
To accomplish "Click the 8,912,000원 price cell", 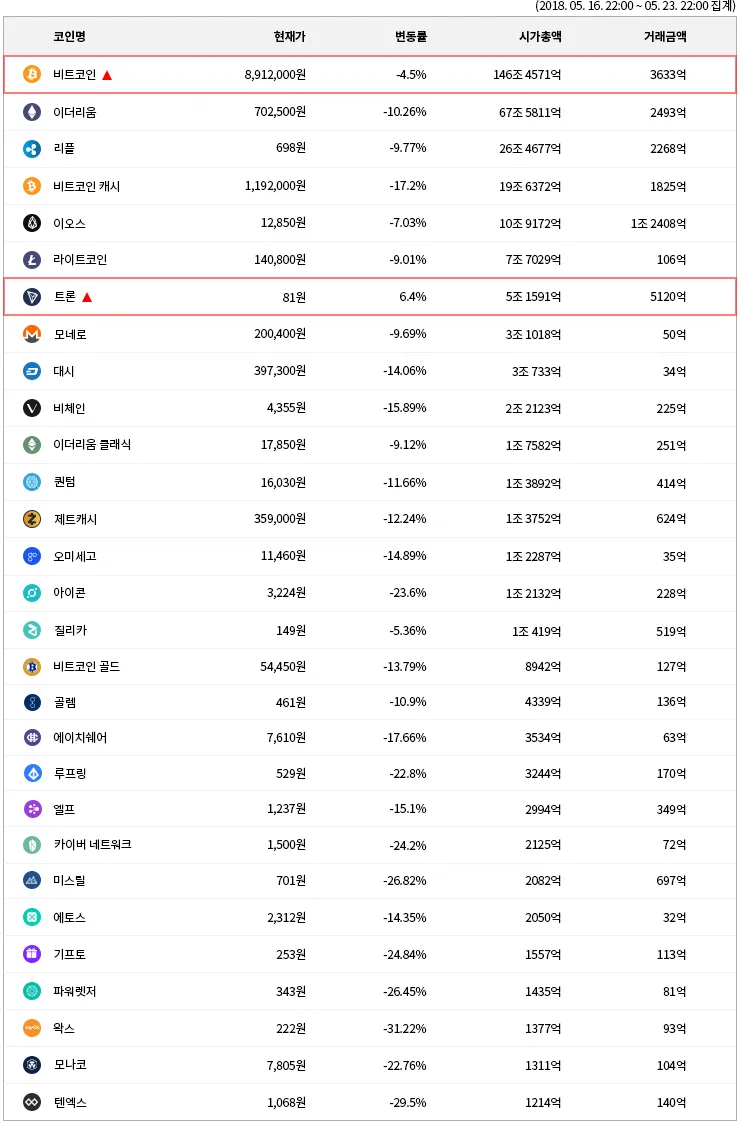I will tap(275, 74).
